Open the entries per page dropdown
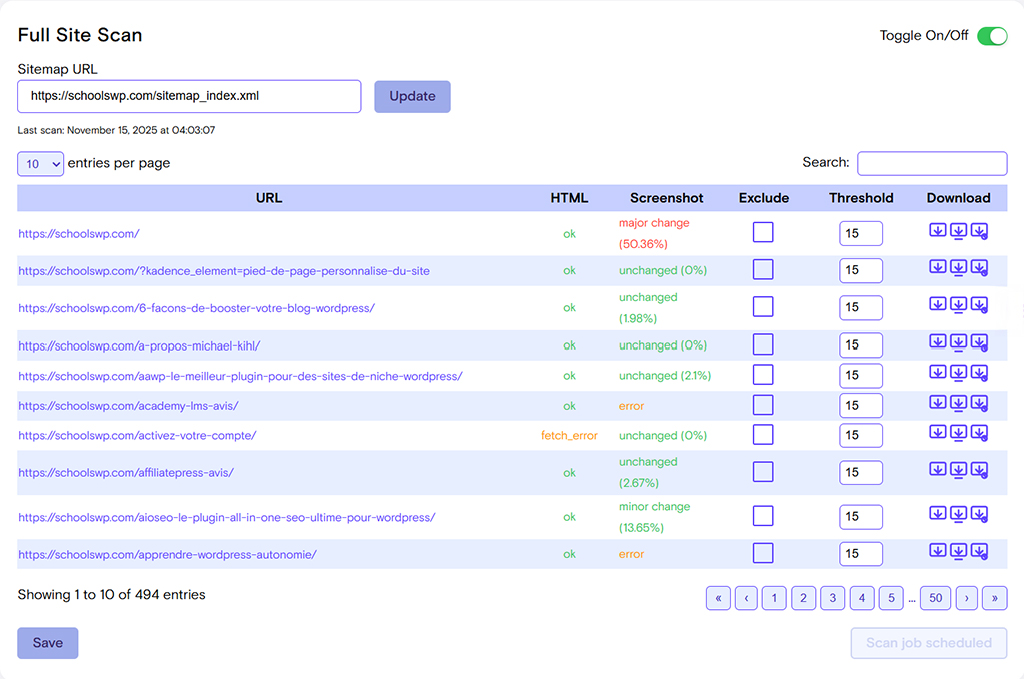The height and width of the screenshot is (679, 1024). coord(40,163)
